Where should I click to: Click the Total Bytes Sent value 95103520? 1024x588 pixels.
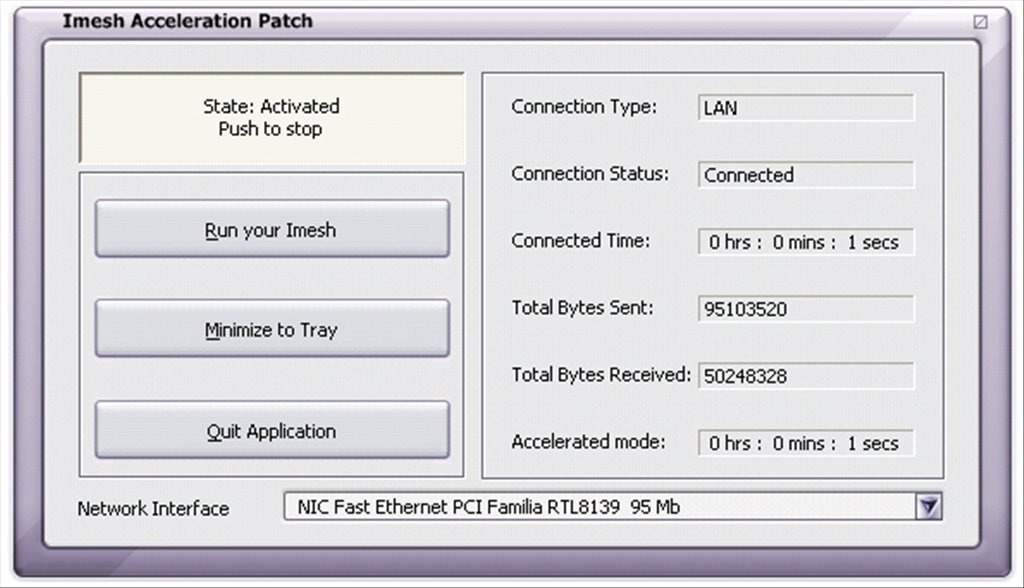[x=806, y=309]
